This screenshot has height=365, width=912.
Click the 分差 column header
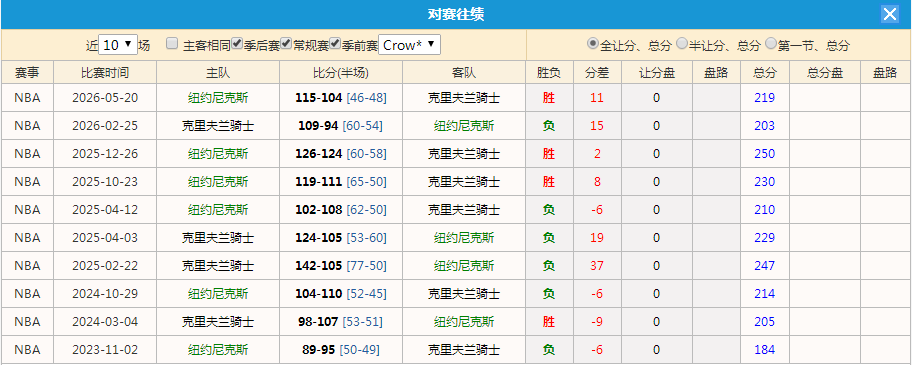click(597, 73)
